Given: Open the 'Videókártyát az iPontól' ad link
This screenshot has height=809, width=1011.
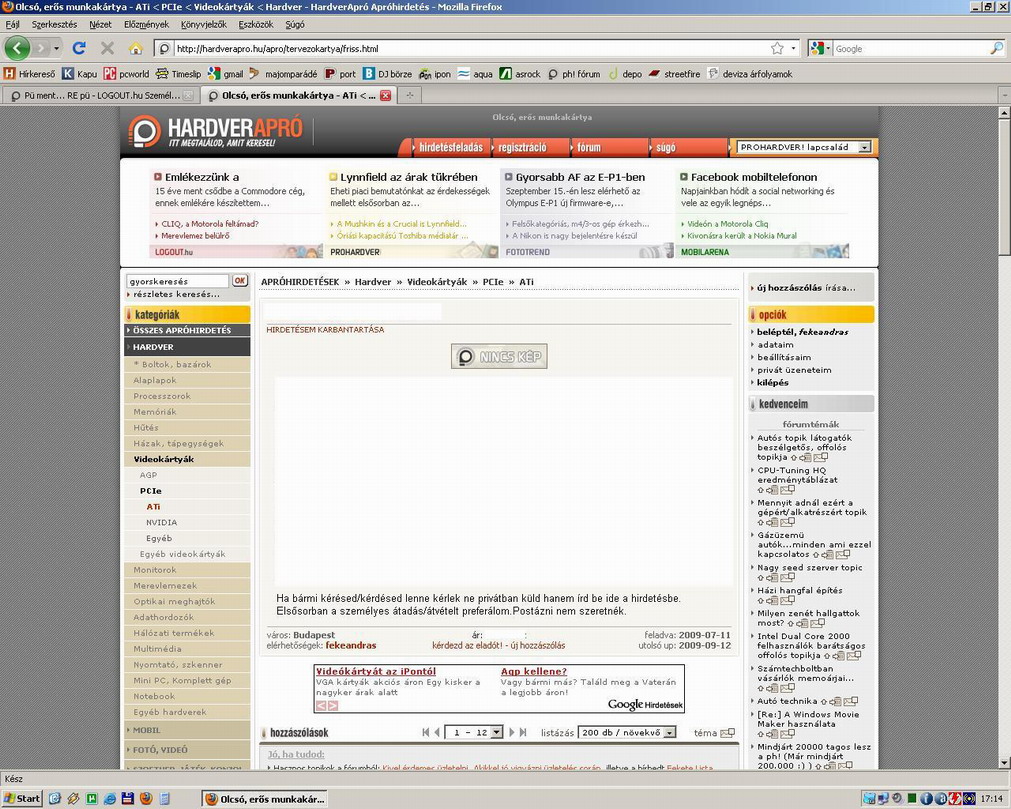Looking at the screenshot, I should [x=376, y=671].
